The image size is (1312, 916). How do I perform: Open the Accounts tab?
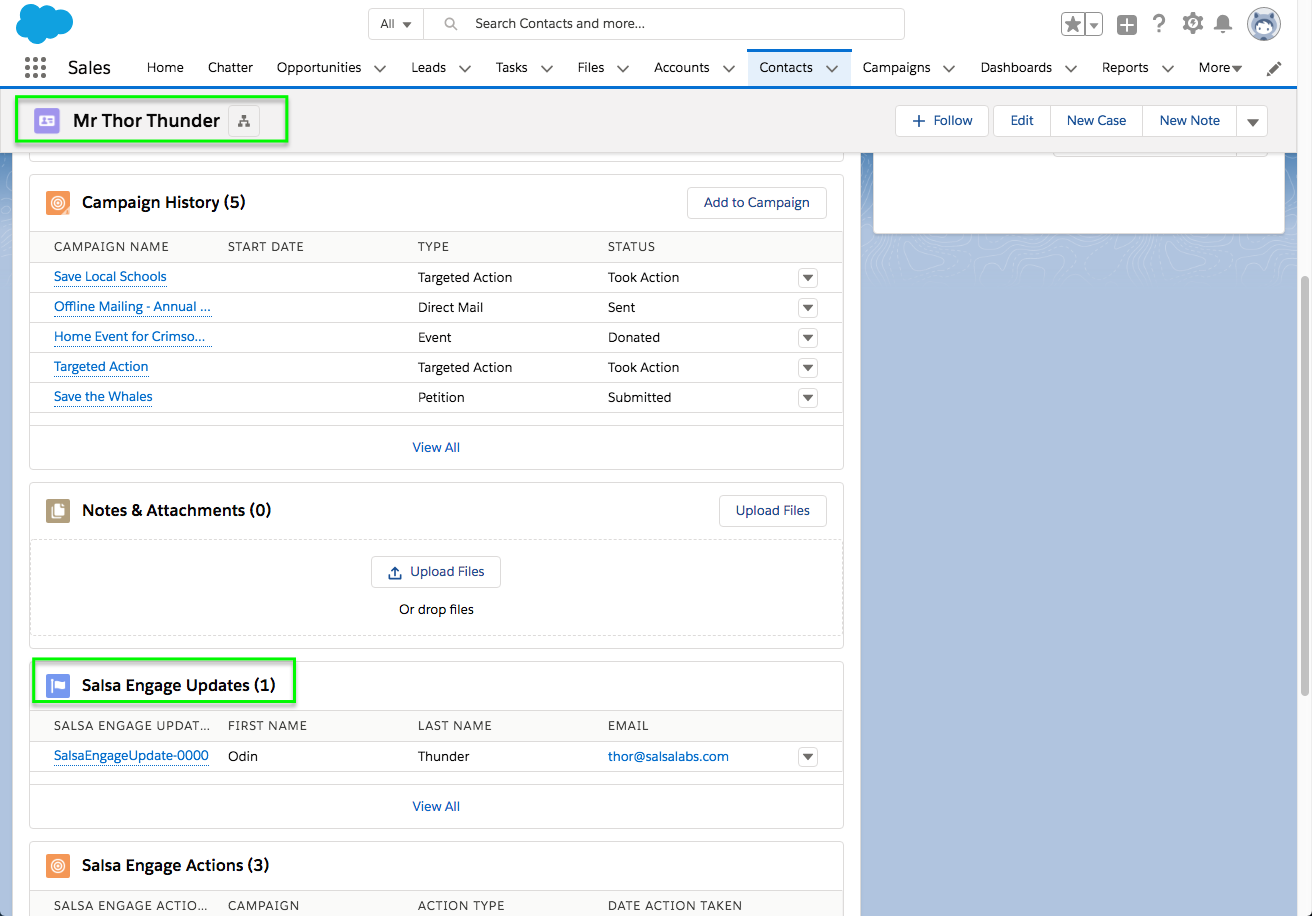pyautogui.click(x=682, y=68)
